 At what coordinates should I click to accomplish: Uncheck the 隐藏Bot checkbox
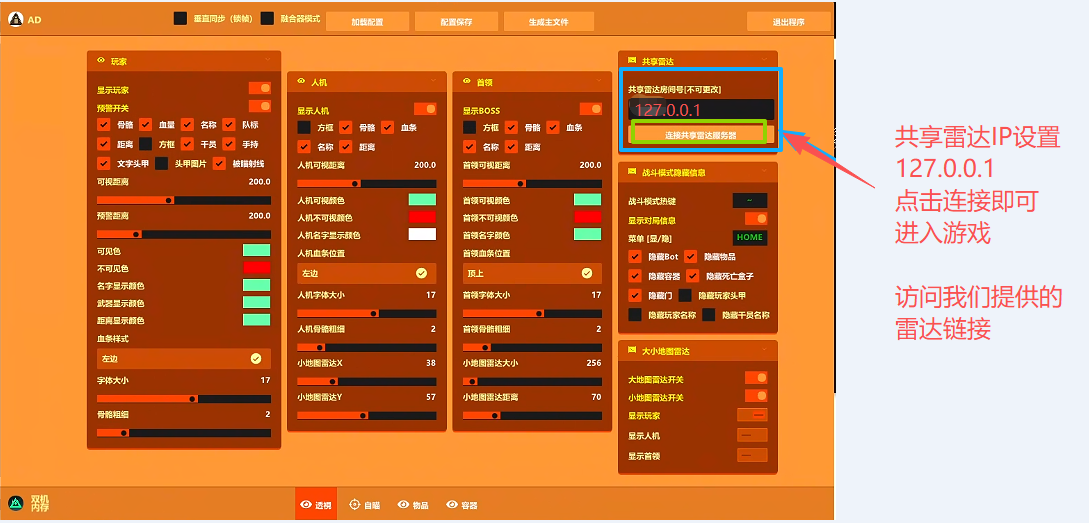[634, 257]
